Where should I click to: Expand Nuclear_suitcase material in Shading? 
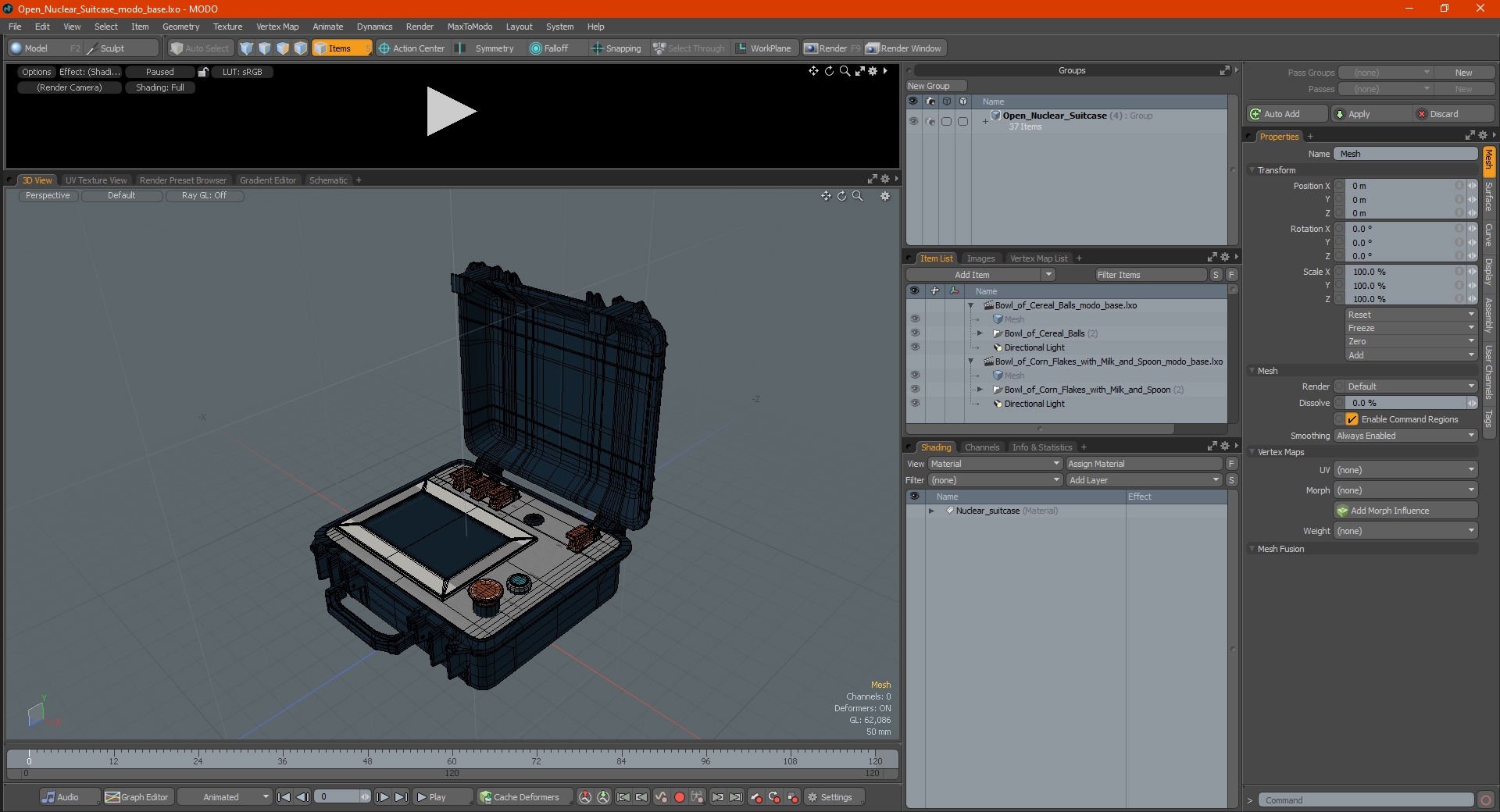(931, 511)
